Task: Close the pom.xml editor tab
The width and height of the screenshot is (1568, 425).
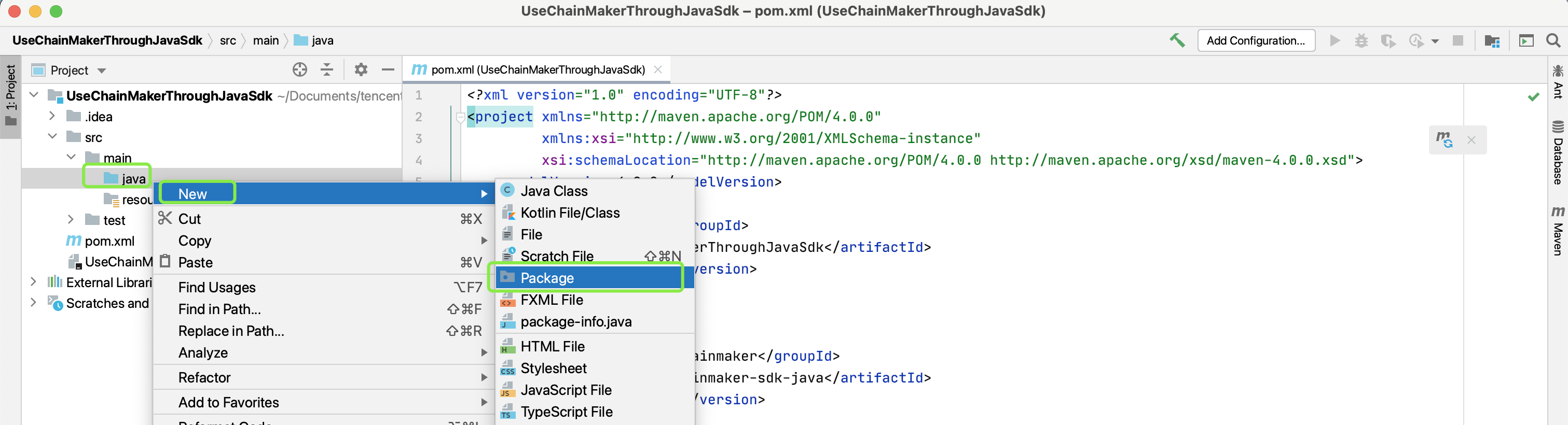Action: 658,69
